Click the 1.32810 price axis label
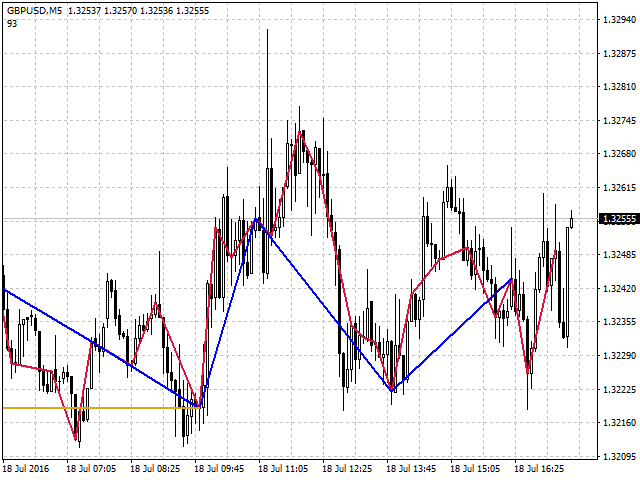This screenshot has height=480, width=640. pyautogui.click(x=620, y=87)
